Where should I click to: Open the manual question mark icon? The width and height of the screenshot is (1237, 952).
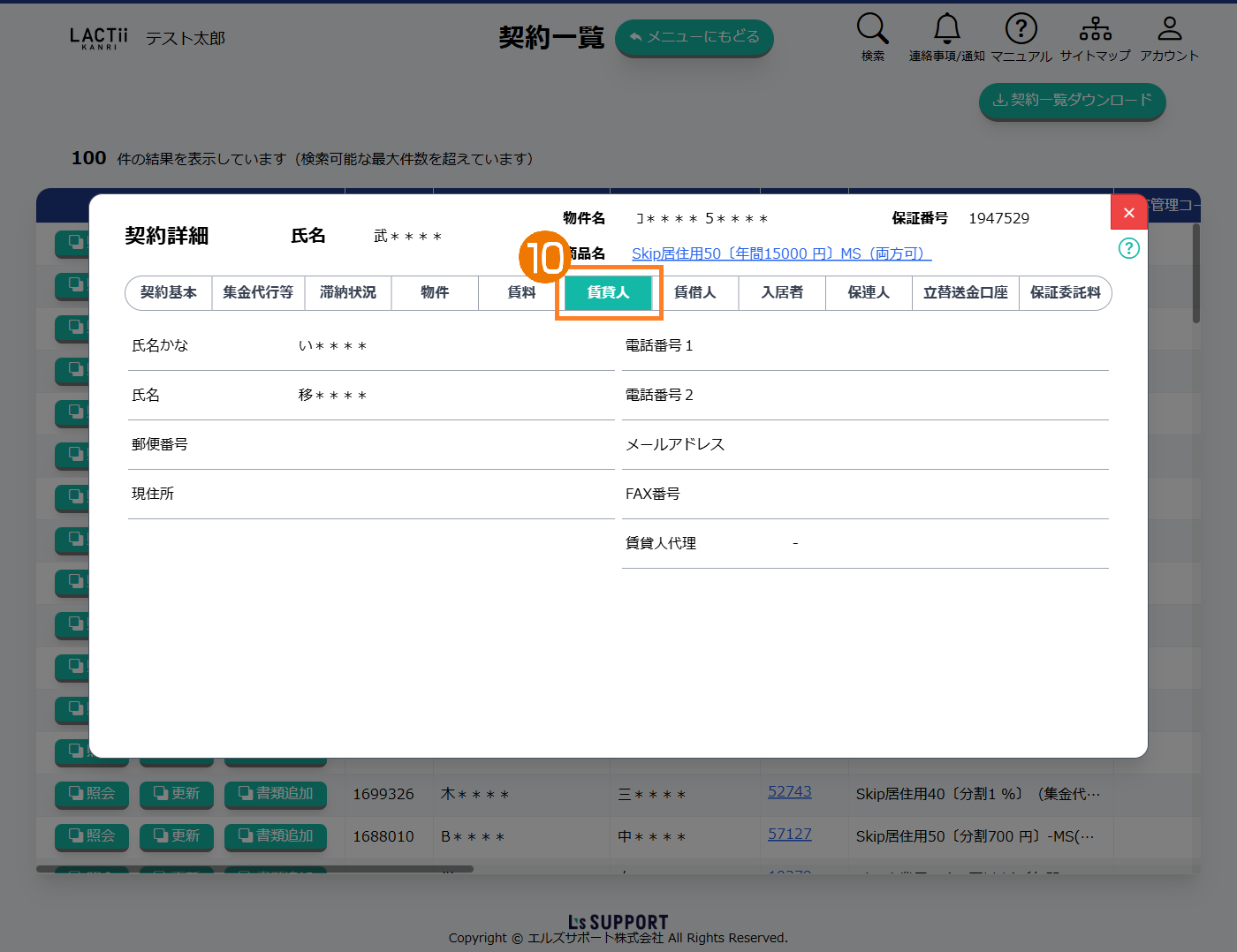[x=1021, y=29]
